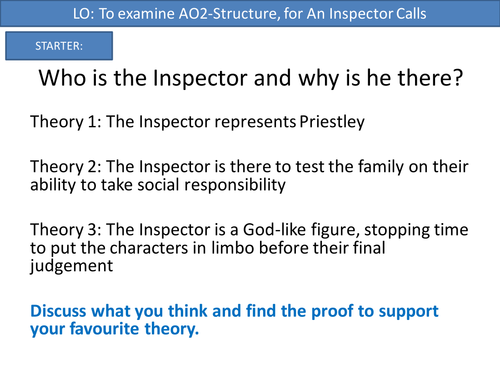Click Theory 3 God-like figure text
Screen dimensions: 500x375
(249, 230)
